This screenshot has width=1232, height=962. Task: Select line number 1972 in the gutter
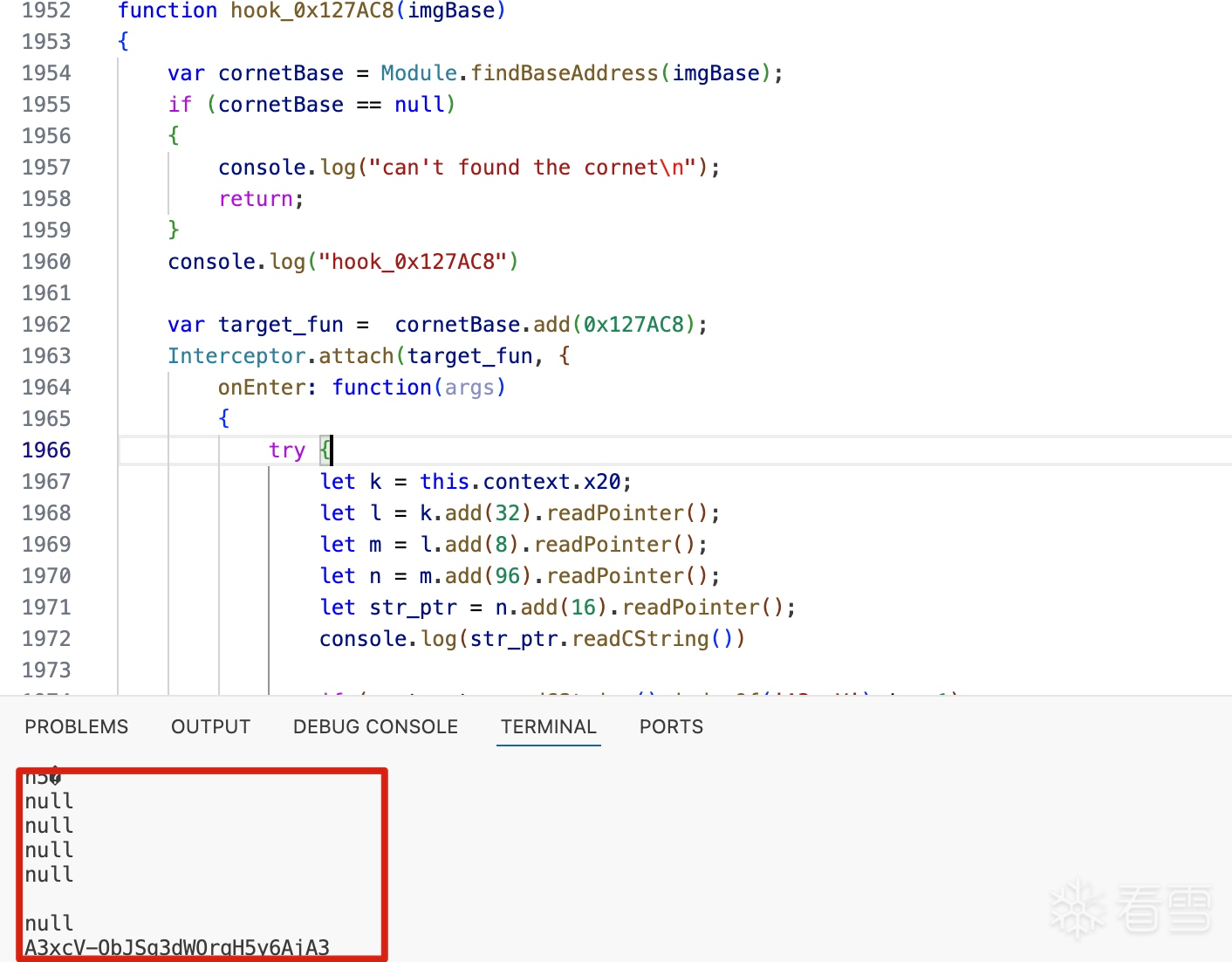tap(46, 639)
